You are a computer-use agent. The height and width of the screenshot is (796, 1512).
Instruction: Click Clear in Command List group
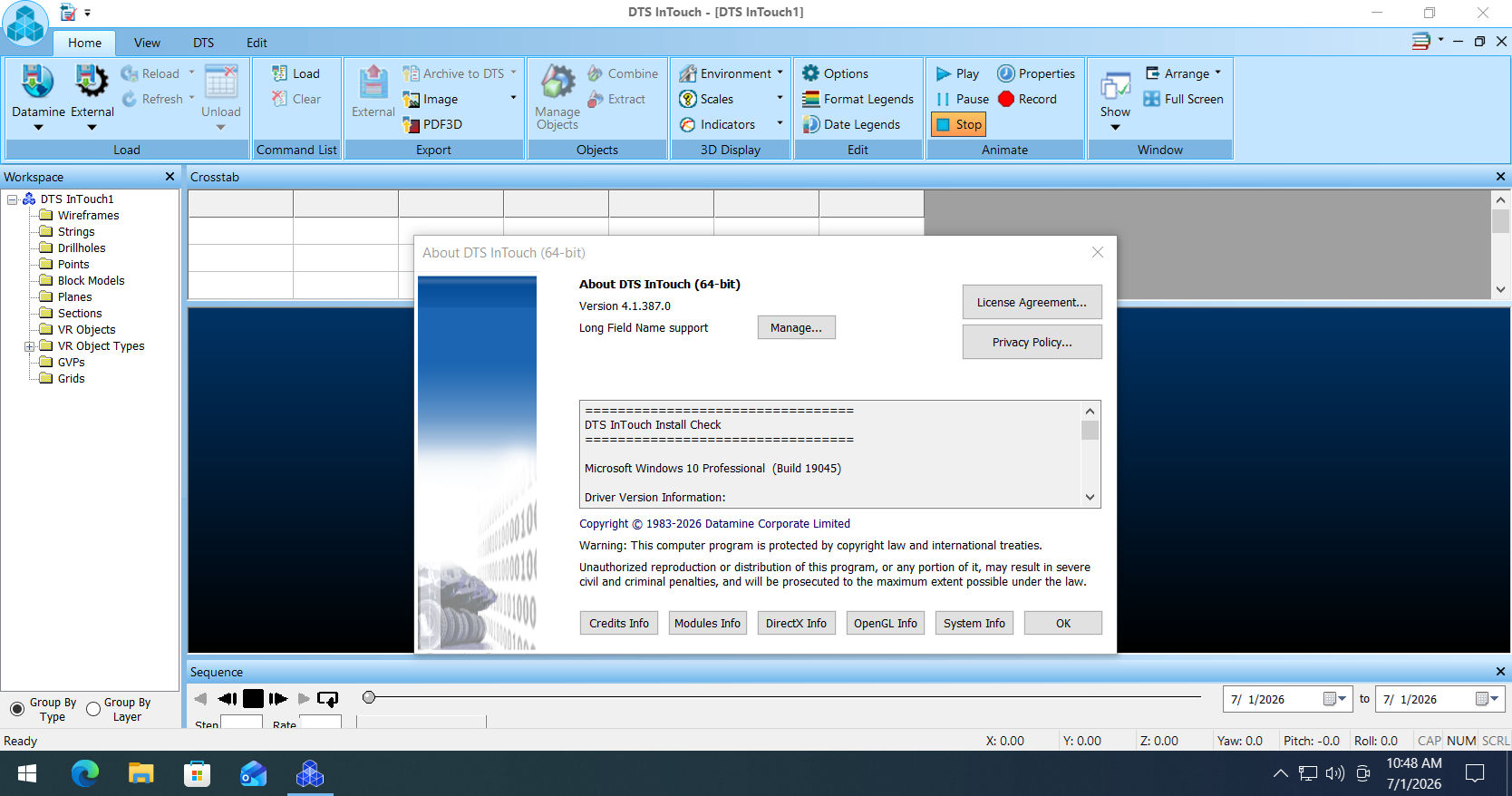click(x=296, y=99)
